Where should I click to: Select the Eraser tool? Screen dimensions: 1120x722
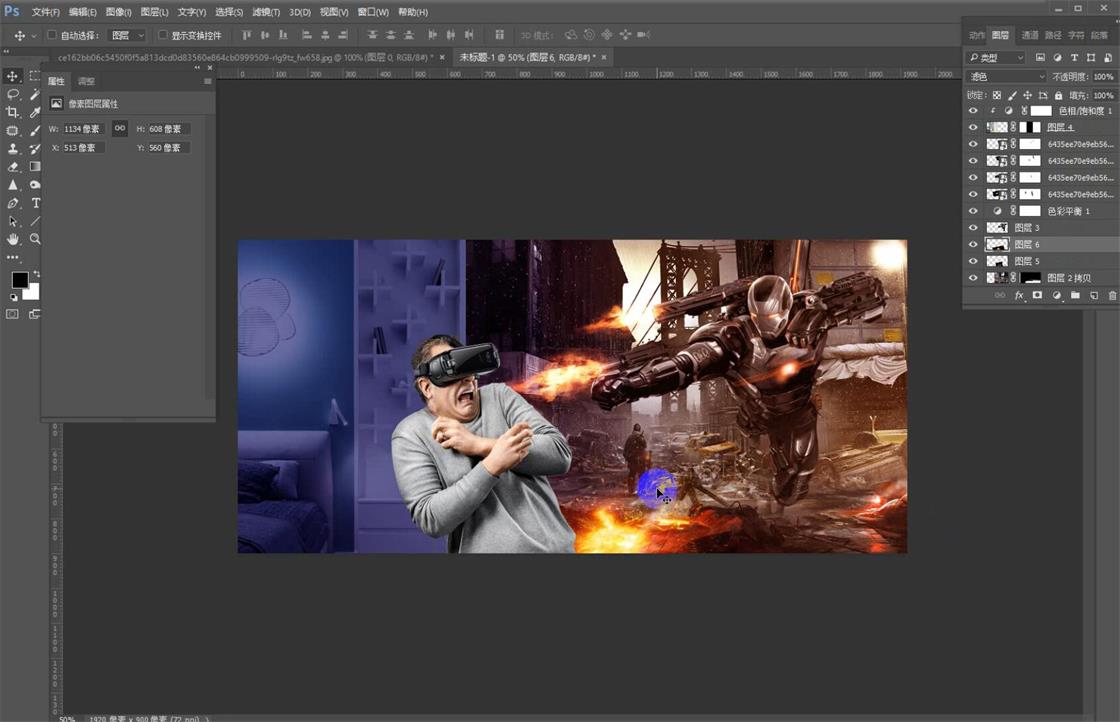(x=13, y=166)
